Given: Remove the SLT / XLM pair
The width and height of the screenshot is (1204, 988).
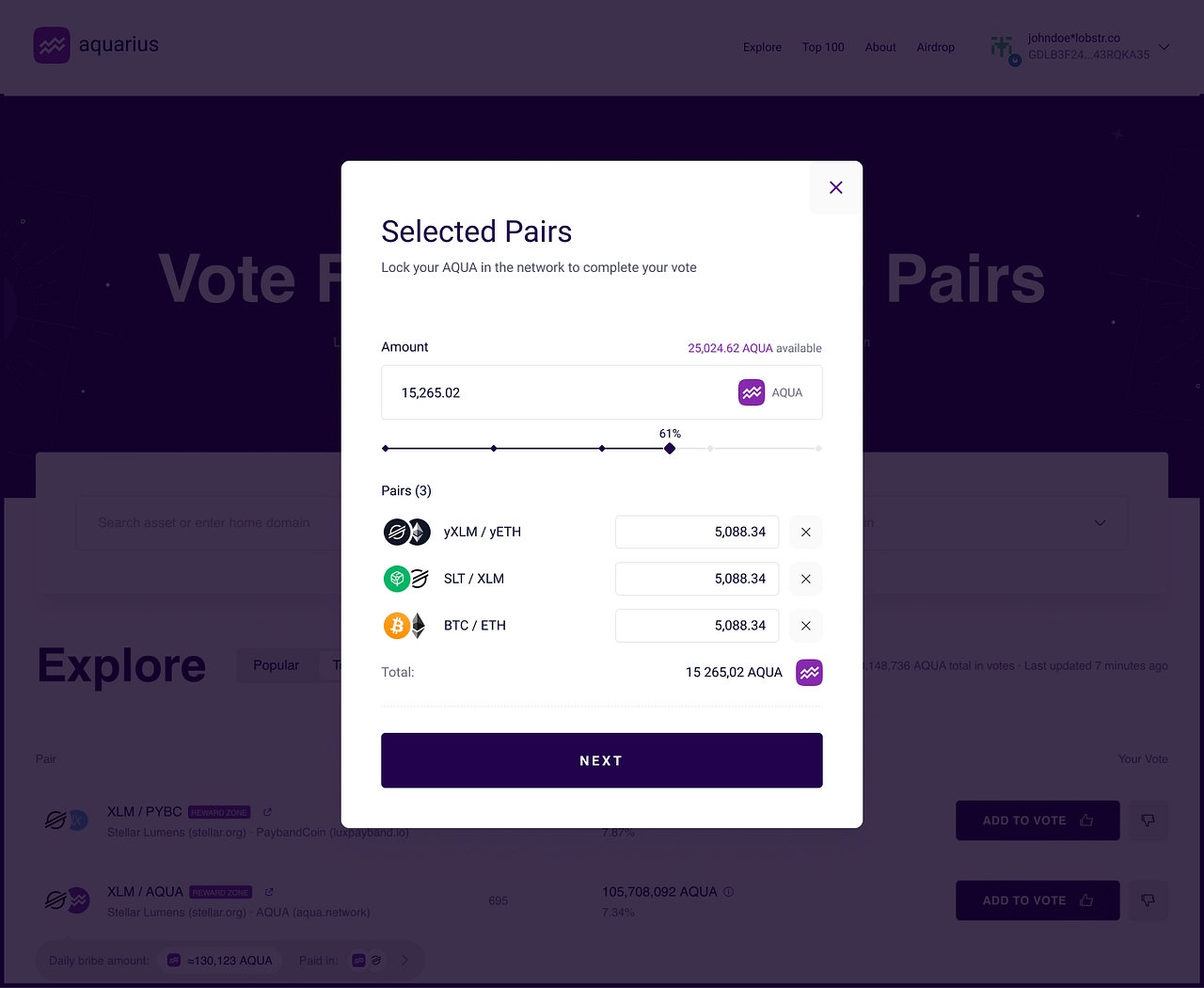Looking at the screenshot, I should (805, 579).
